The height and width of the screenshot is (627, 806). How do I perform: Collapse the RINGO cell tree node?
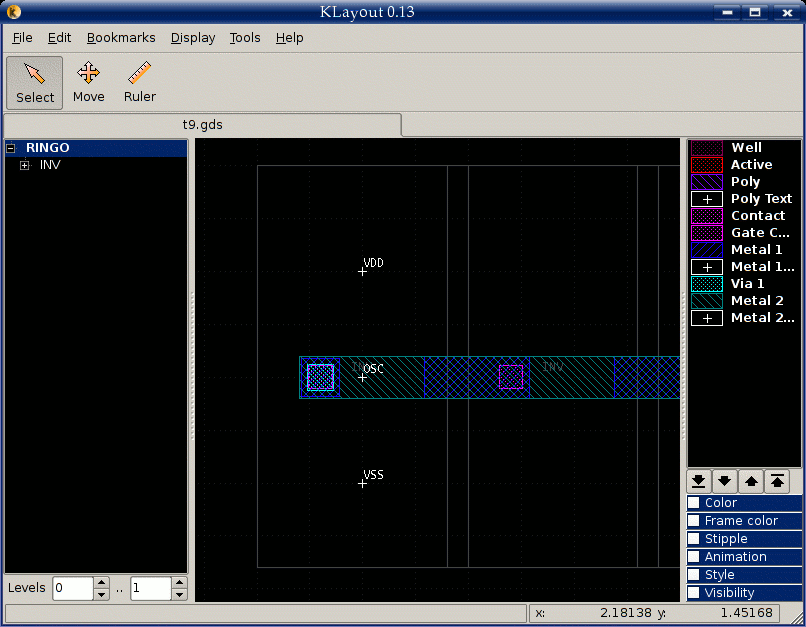[11, 148]
